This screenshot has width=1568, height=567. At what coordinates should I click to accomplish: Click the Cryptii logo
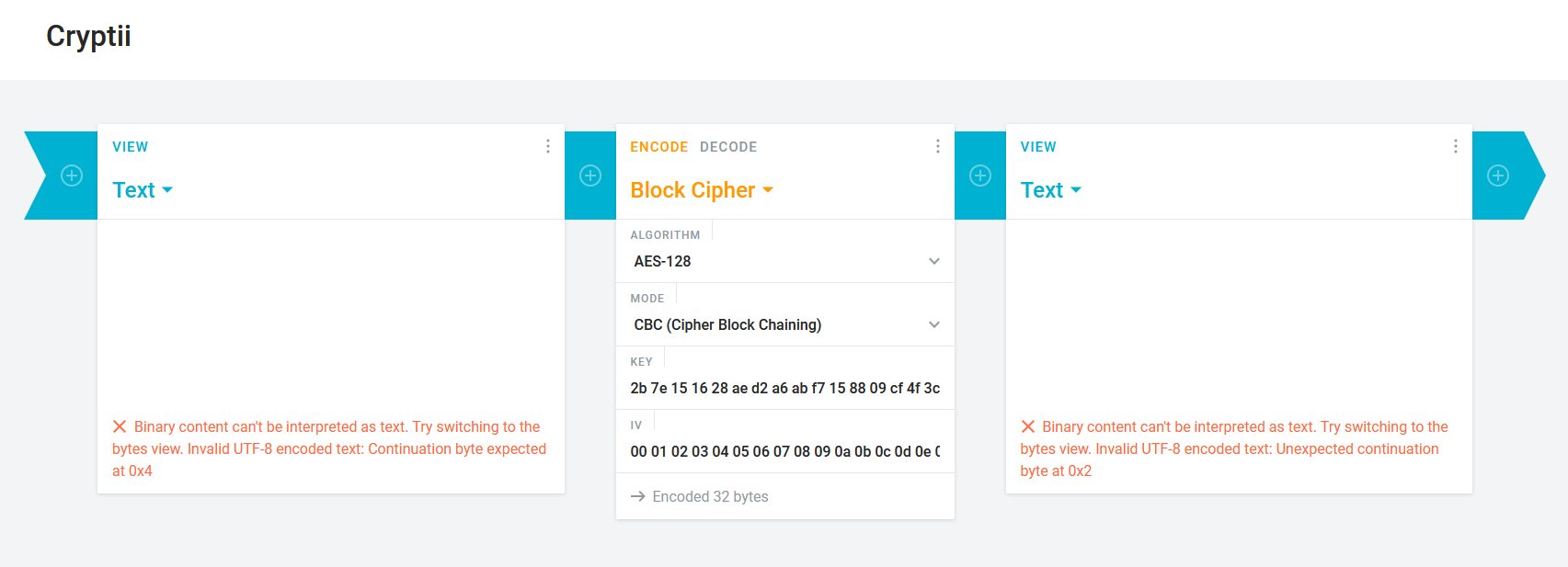(x=88, y=37)
